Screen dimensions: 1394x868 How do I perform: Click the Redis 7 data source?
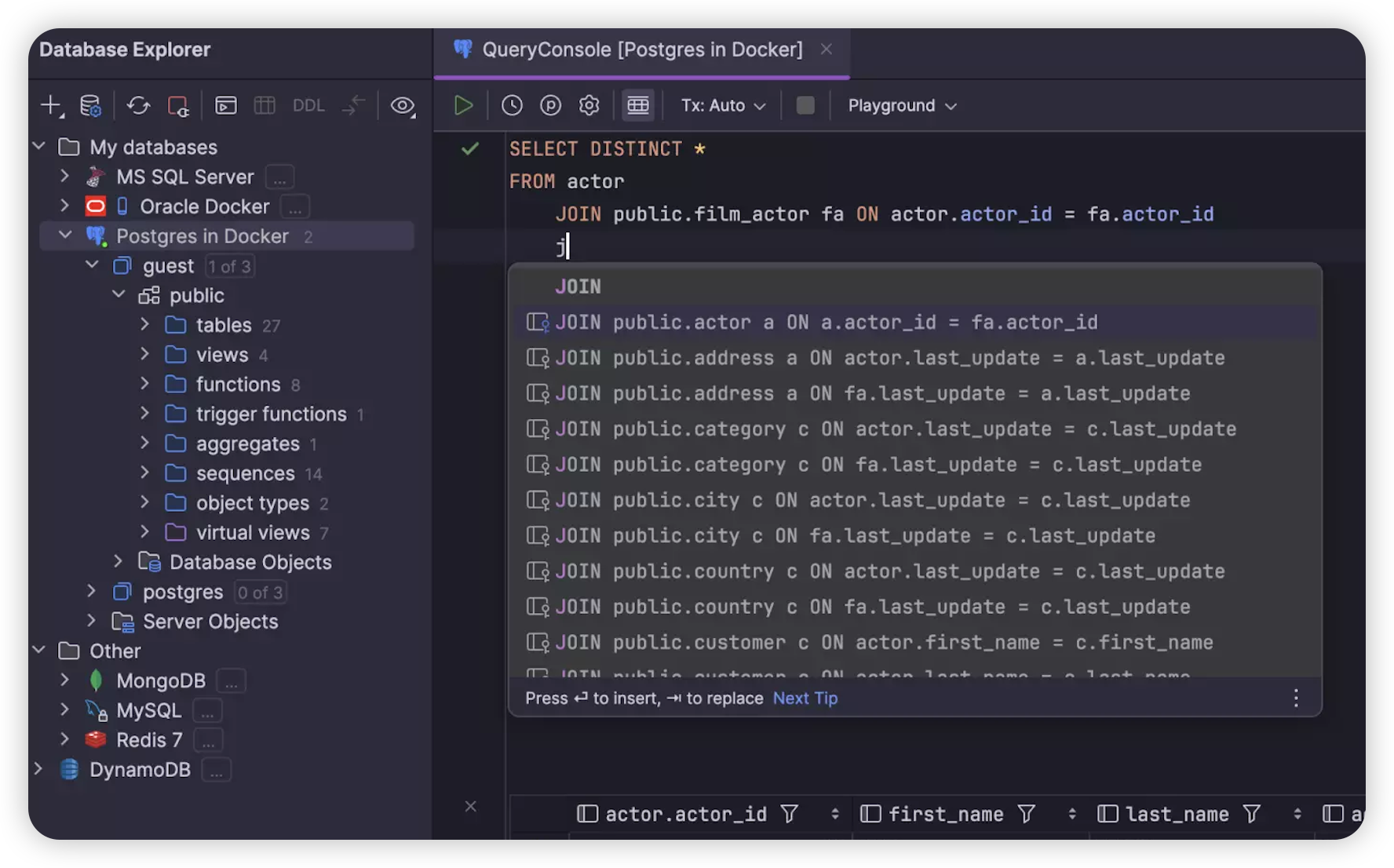pyautogui.click(x=148, y=740)
